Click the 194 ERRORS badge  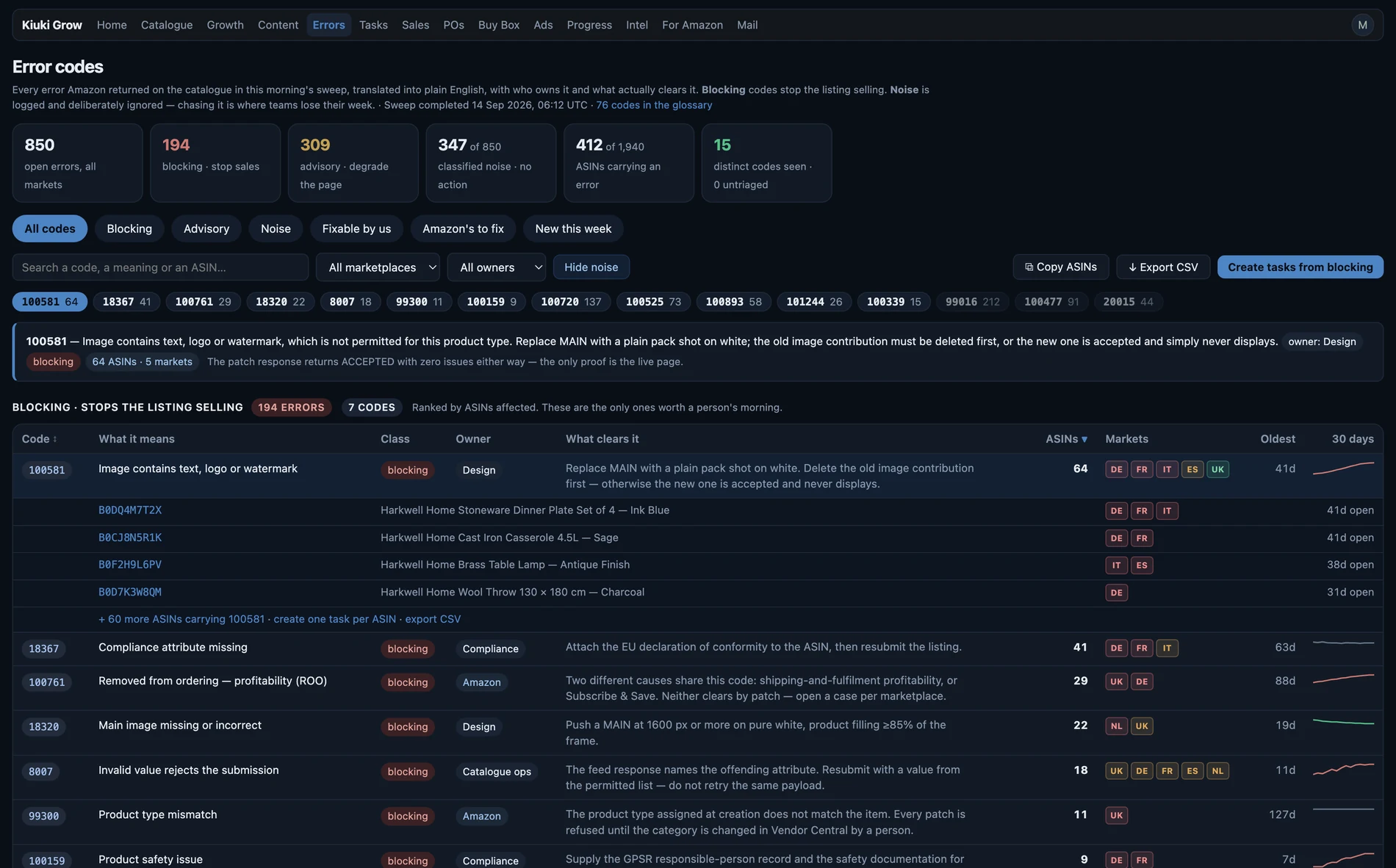291,408
